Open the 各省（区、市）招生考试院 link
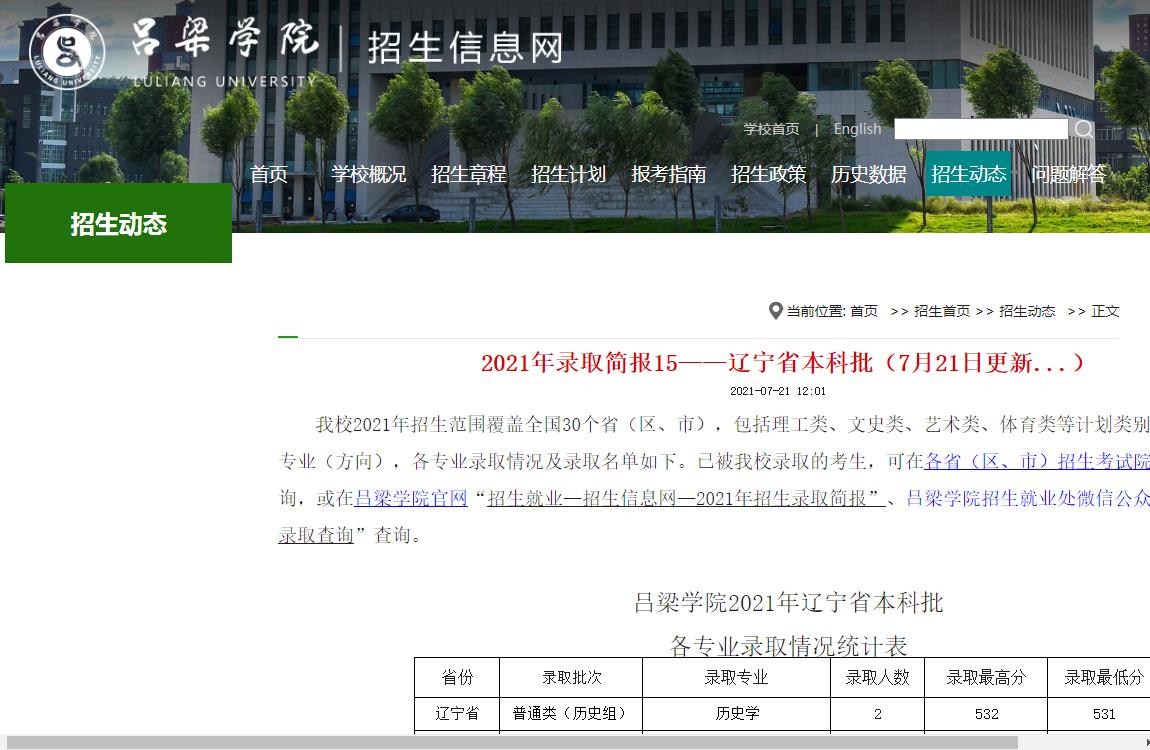 (x=1036, y=461)
